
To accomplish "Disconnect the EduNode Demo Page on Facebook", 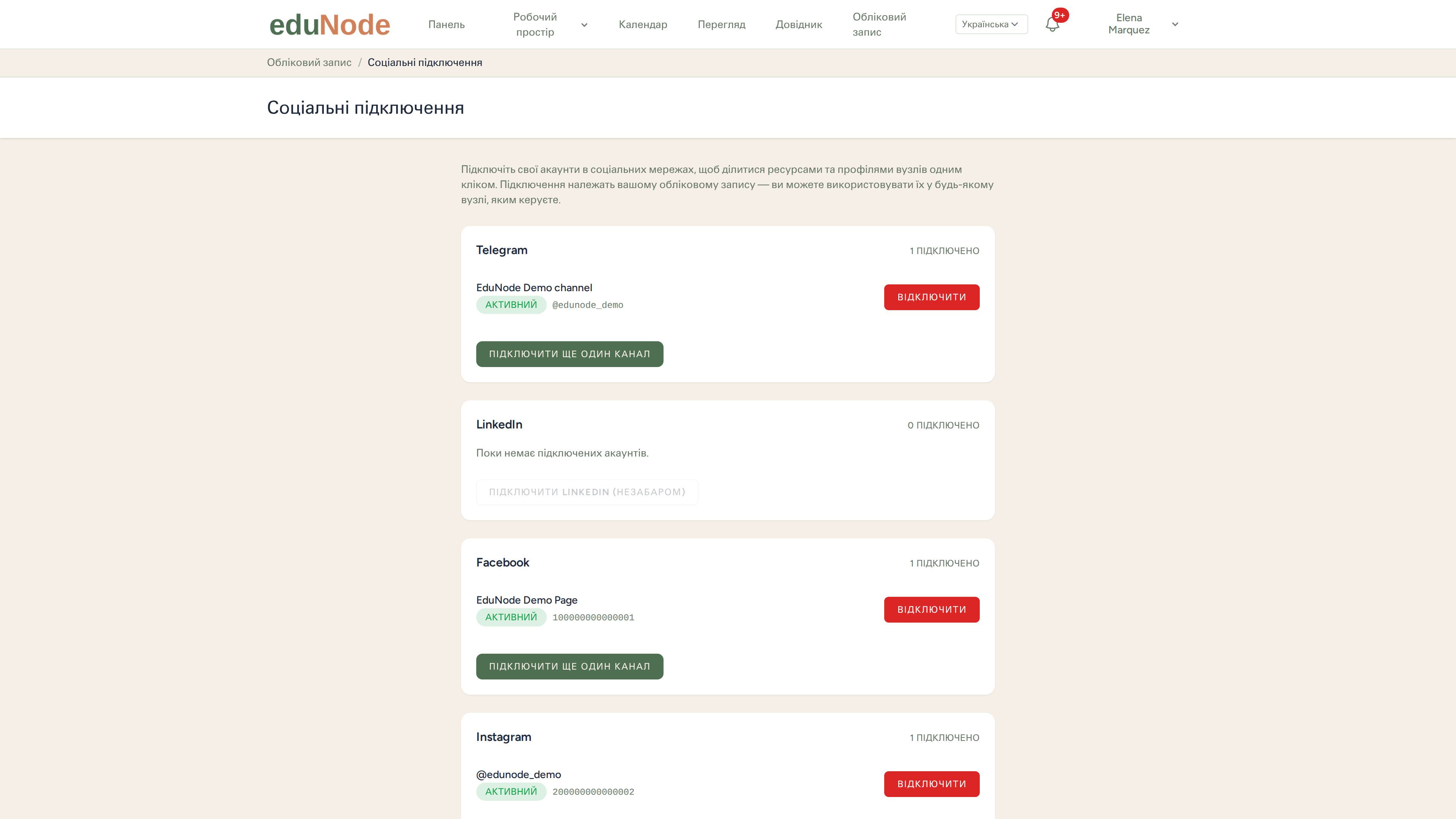I will click(932, 610).
